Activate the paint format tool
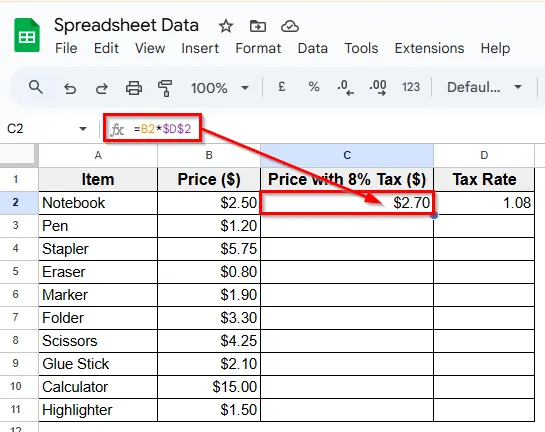Screen dimensions: 545x432 coord(165,88)
